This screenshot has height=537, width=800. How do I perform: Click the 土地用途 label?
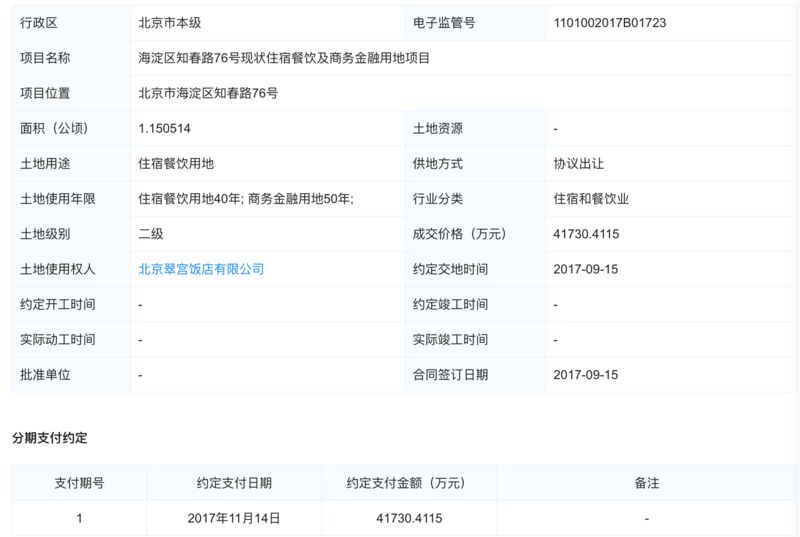click(x=45, y=163)
